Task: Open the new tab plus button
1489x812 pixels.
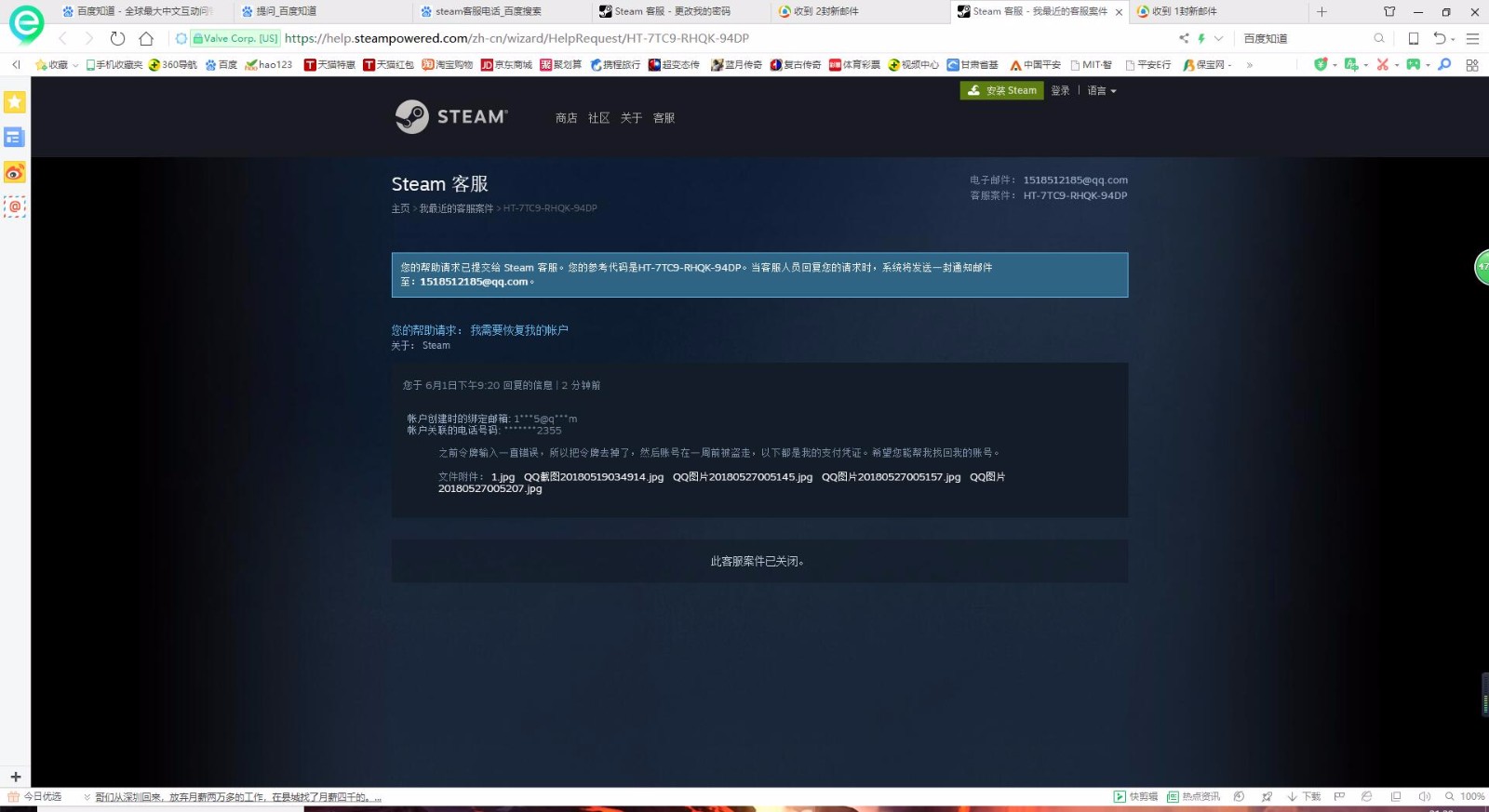Action: pyautogui.click(x=1321, y=12)
